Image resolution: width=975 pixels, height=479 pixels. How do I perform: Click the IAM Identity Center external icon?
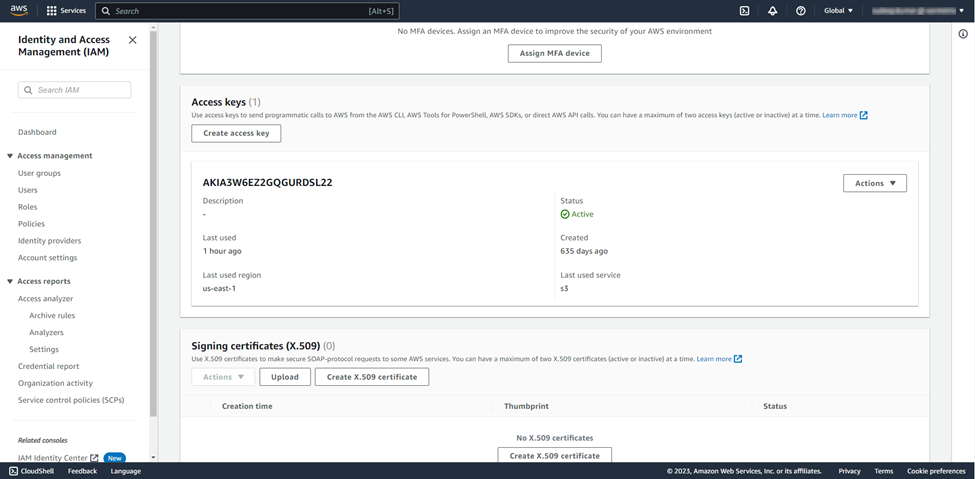click(95, 458)
